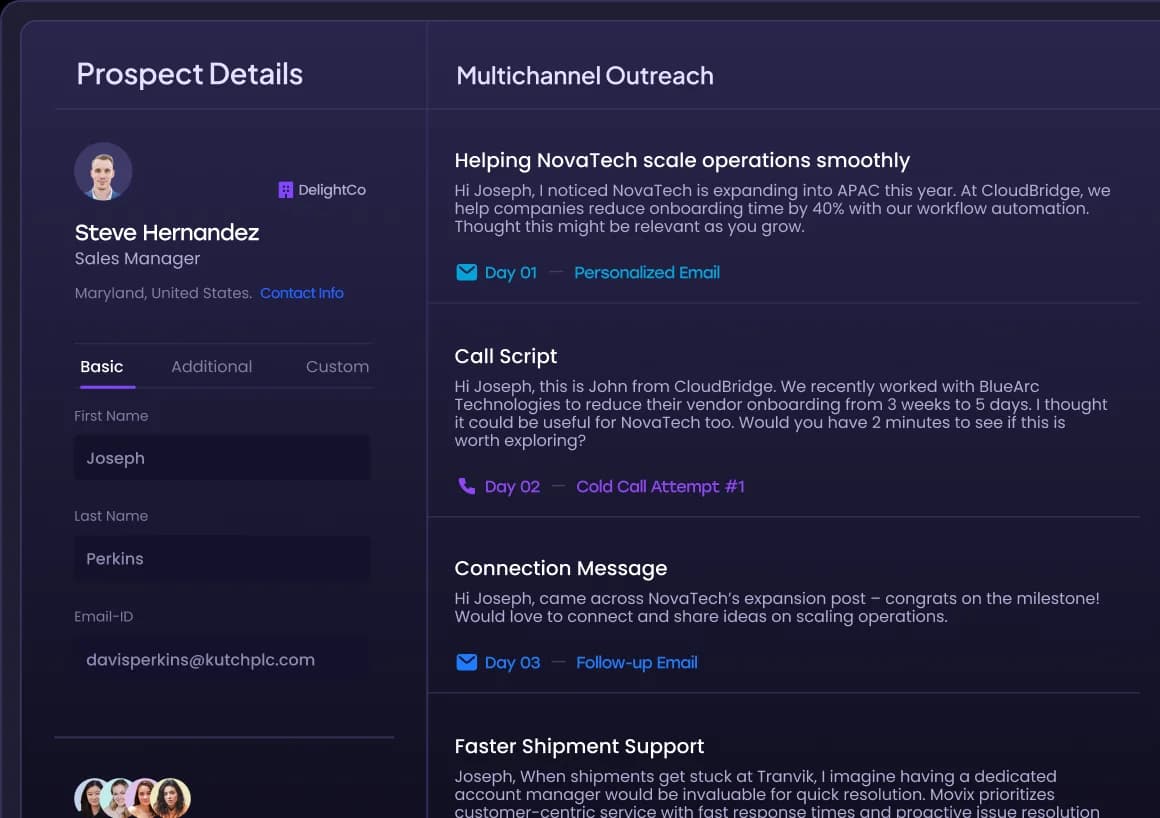Open the Personalized Email step
This screenshot has height=818, width=1160.
pyautogui.click(x=646, y=272)
